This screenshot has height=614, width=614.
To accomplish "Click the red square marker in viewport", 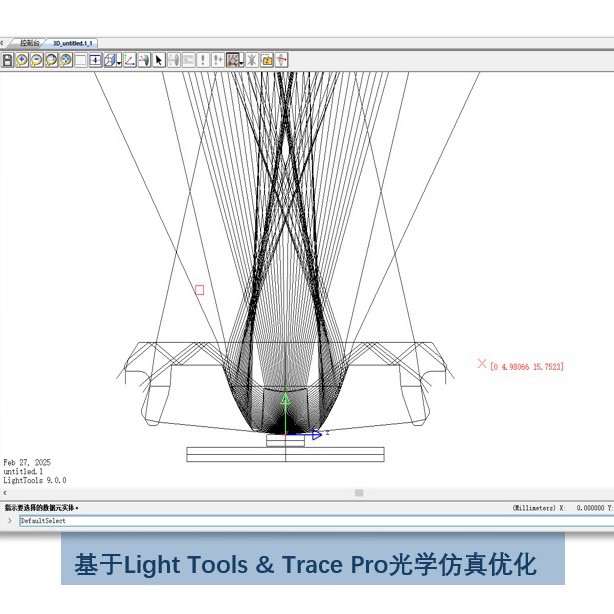I will [199, 290].
